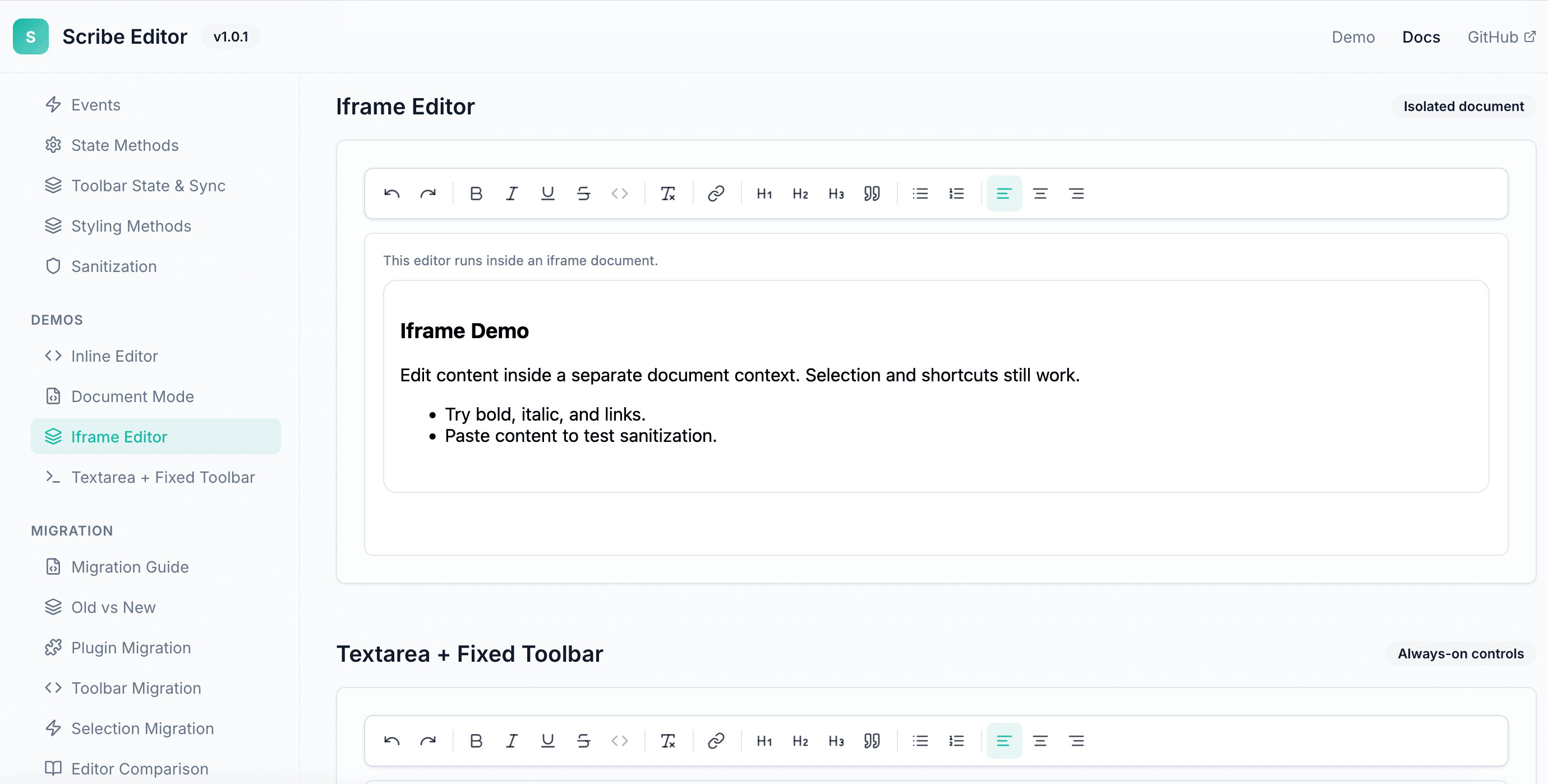Insert inline code with the code icon
1548x784 pixels.
coord(620,193)
